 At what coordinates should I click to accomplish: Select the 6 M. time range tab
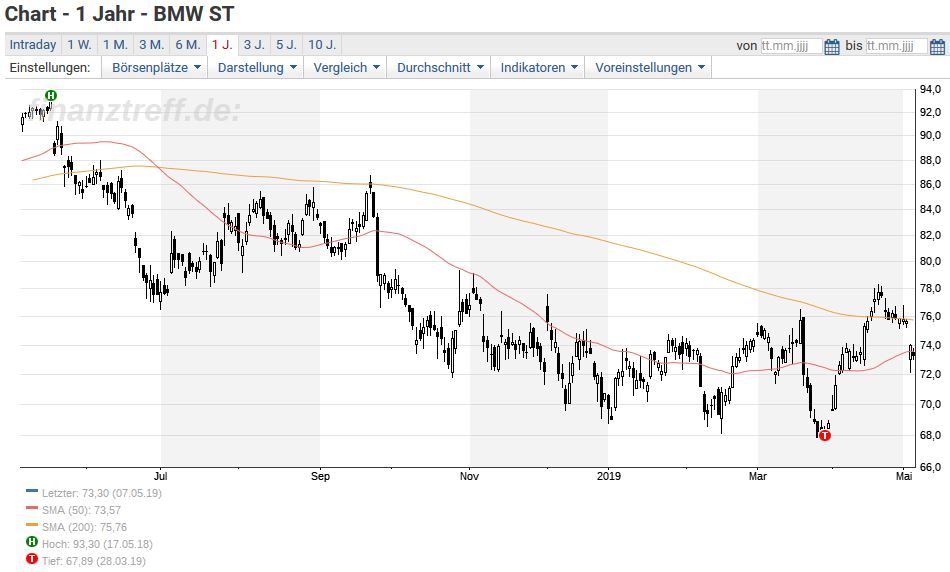(188, 45)
